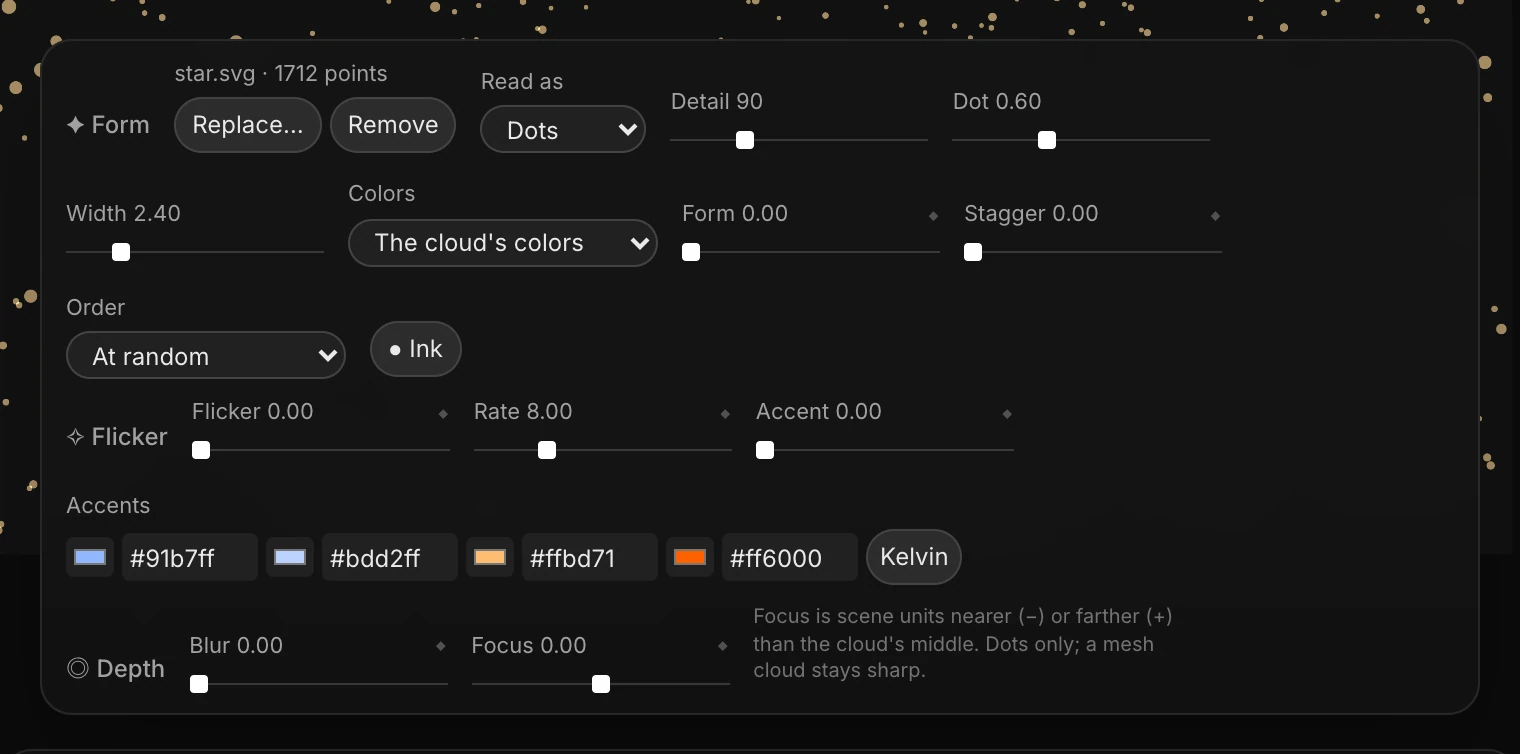Click the Focus help text about scene units
This screenshot has height=754, width=1520.
coord(963,643)
